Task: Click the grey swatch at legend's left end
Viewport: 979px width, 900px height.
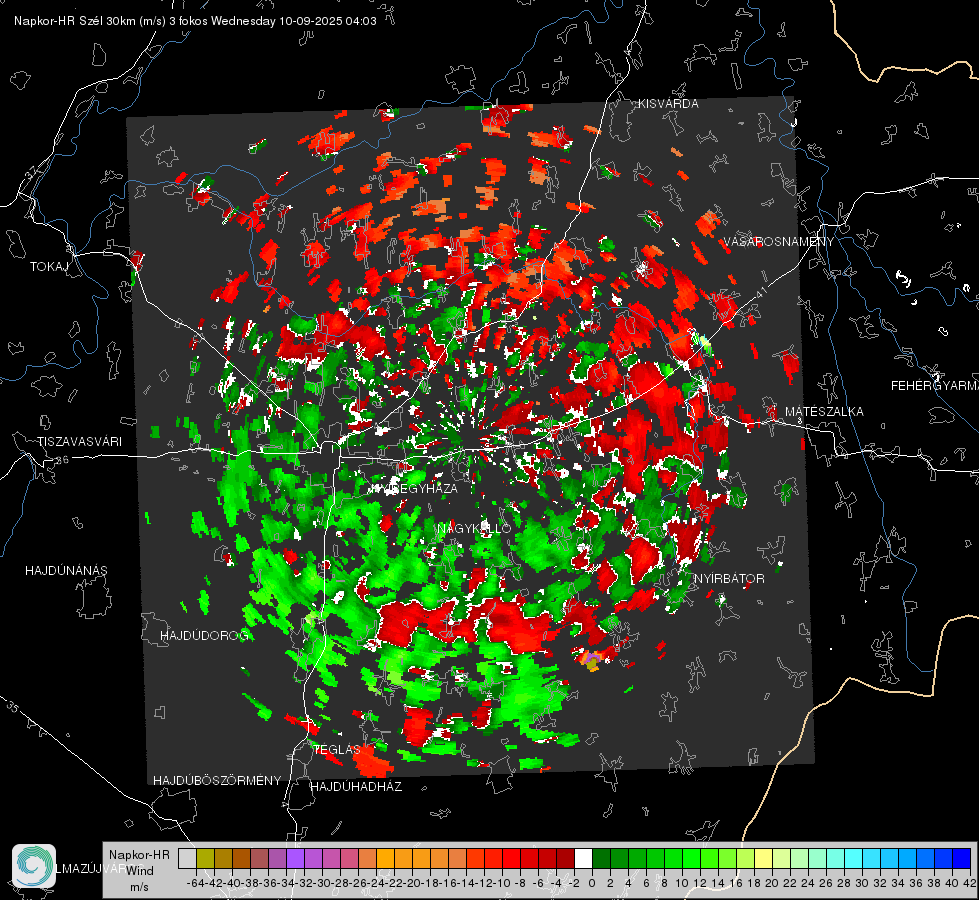Action: (x=187, y=858)
